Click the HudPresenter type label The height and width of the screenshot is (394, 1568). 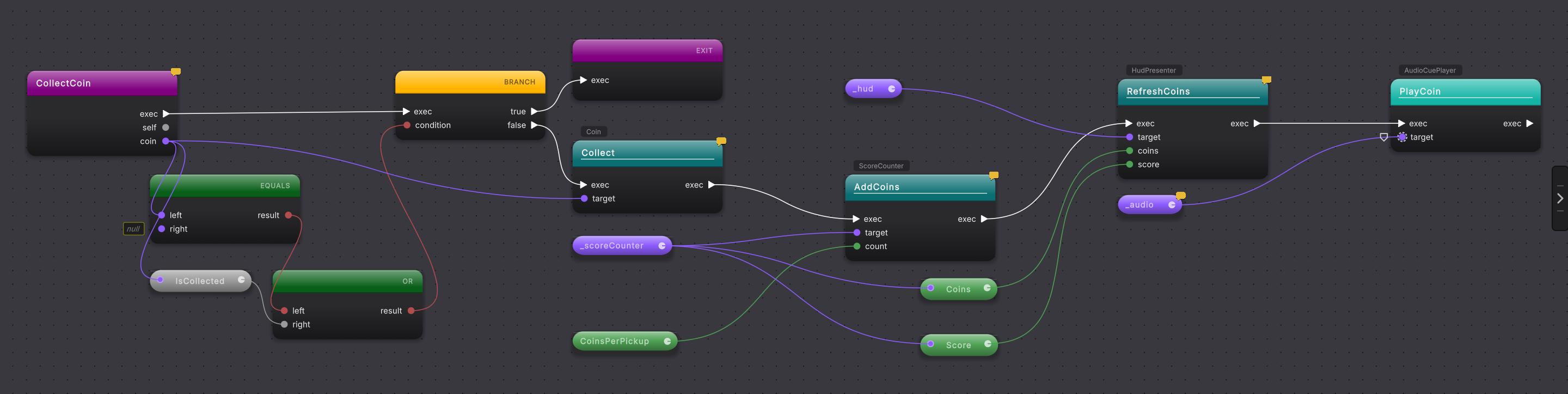click(x=1153, y=71)
